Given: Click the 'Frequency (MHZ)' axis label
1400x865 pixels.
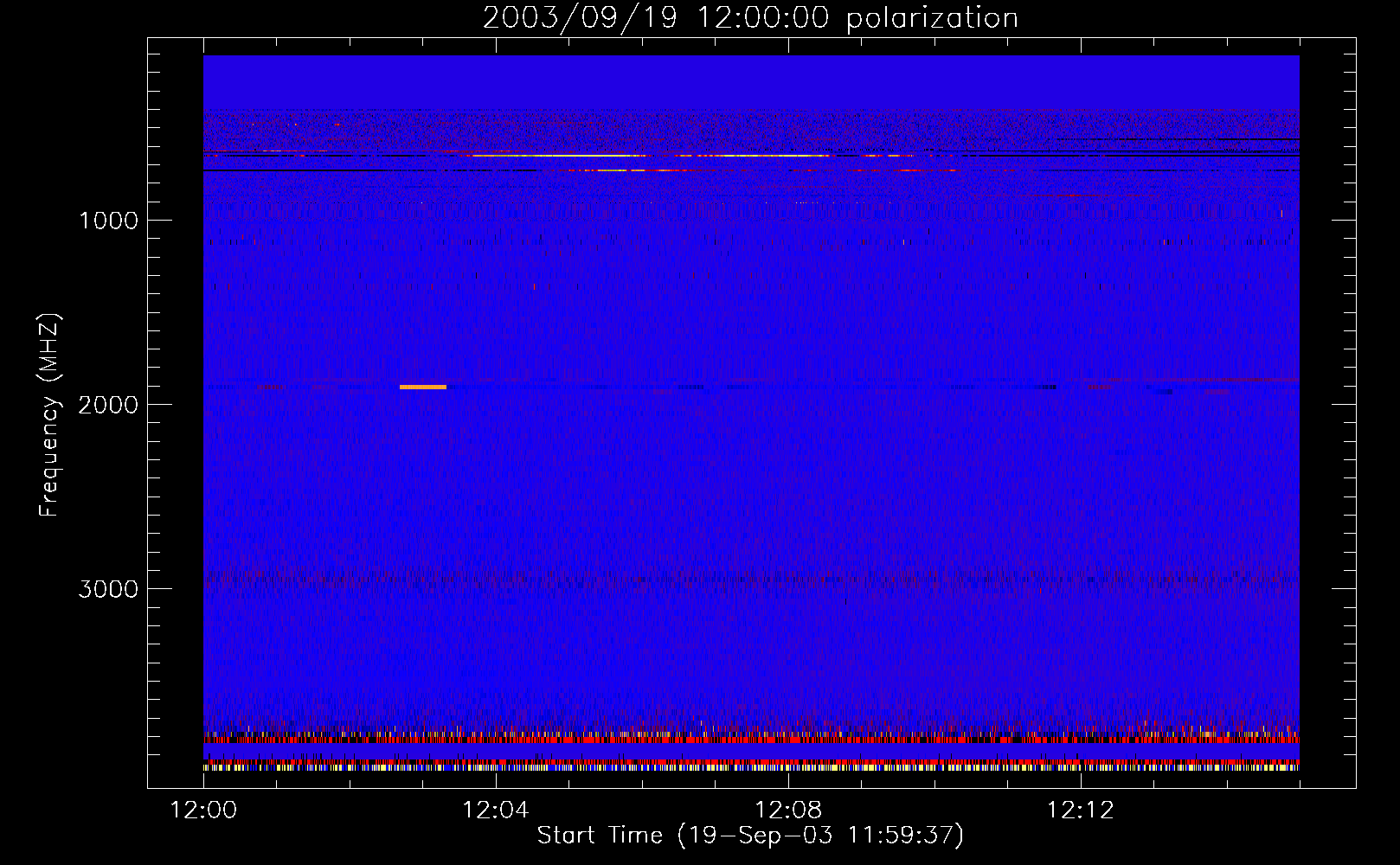Looking at the screenshot, I should coord(49,415).
